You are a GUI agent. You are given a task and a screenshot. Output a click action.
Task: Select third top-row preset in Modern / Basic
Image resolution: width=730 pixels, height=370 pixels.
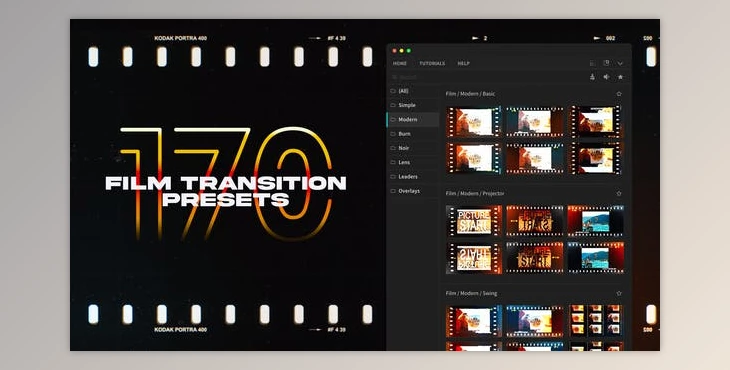pyautogui.click(x=595, y=121)
